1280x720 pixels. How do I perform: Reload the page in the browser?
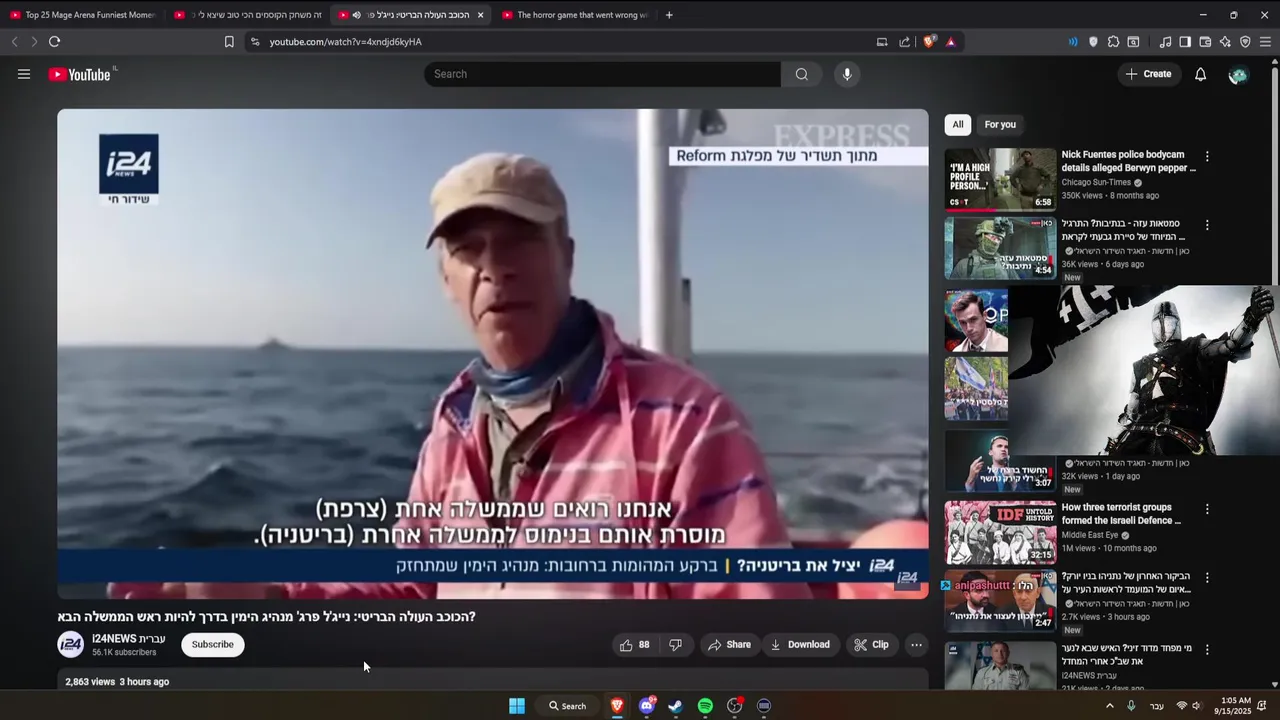54,42
